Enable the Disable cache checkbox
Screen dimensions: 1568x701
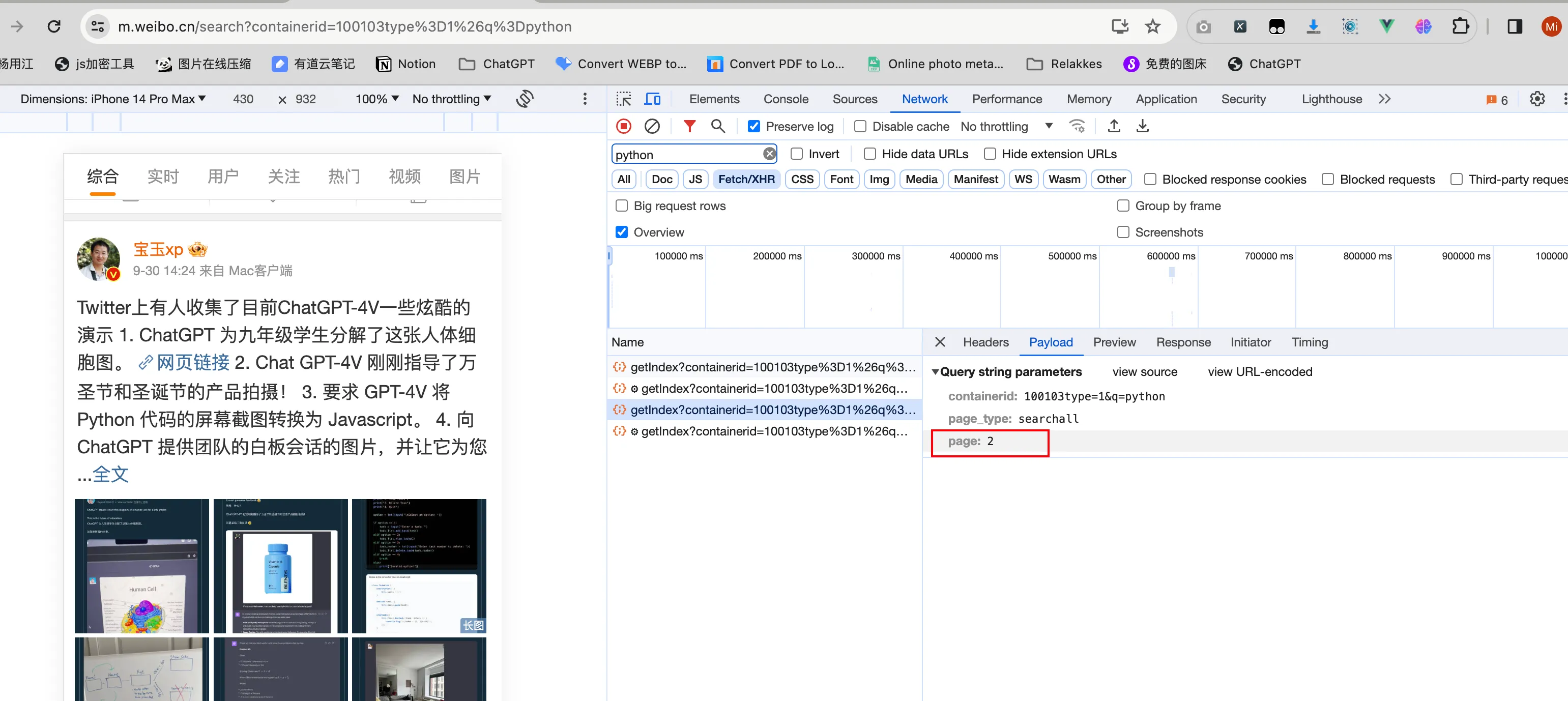[860, 127]
